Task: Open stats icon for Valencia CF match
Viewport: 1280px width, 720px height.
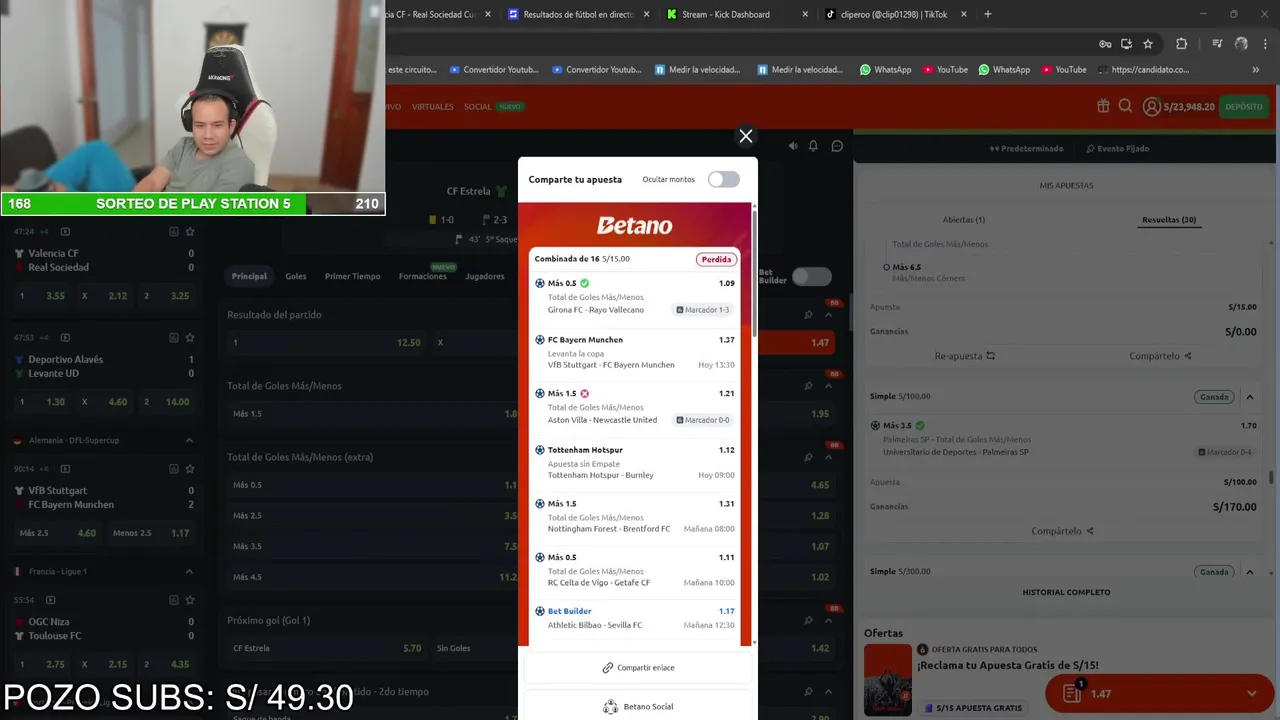Action: 173,232
